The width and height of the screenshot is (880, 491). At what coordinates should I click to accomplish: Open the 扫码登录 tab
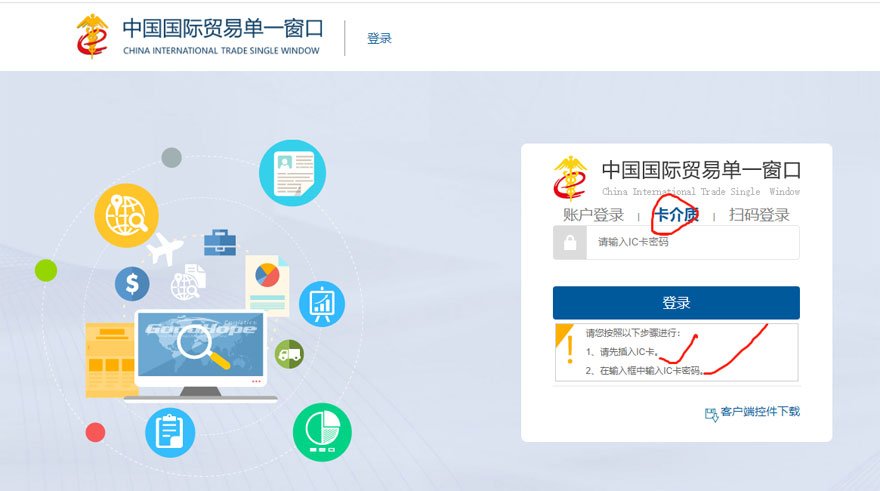[x=759, y=215]
